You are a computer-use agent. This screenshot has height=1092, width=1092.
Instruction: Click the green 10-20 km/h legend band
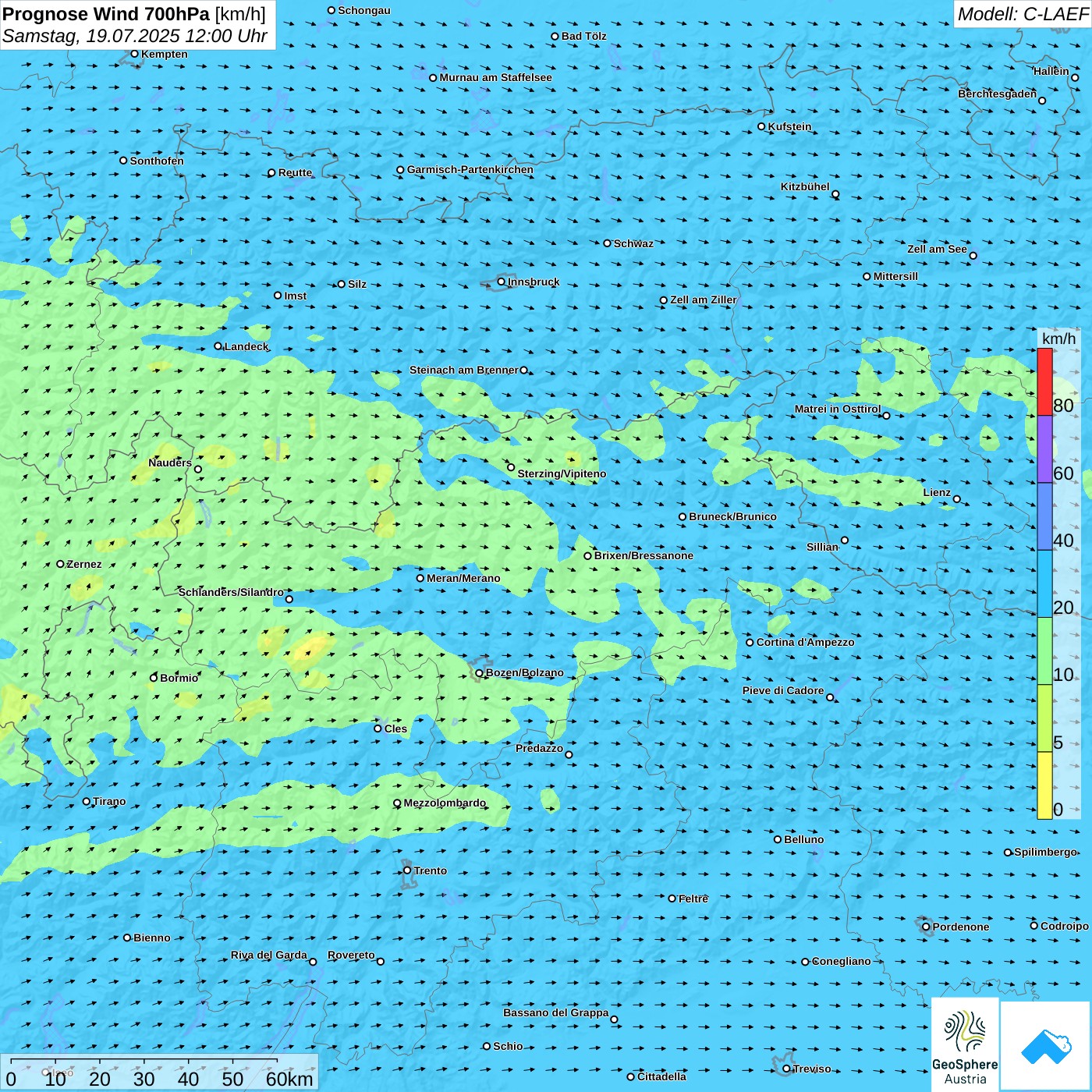pos(1044,651)
